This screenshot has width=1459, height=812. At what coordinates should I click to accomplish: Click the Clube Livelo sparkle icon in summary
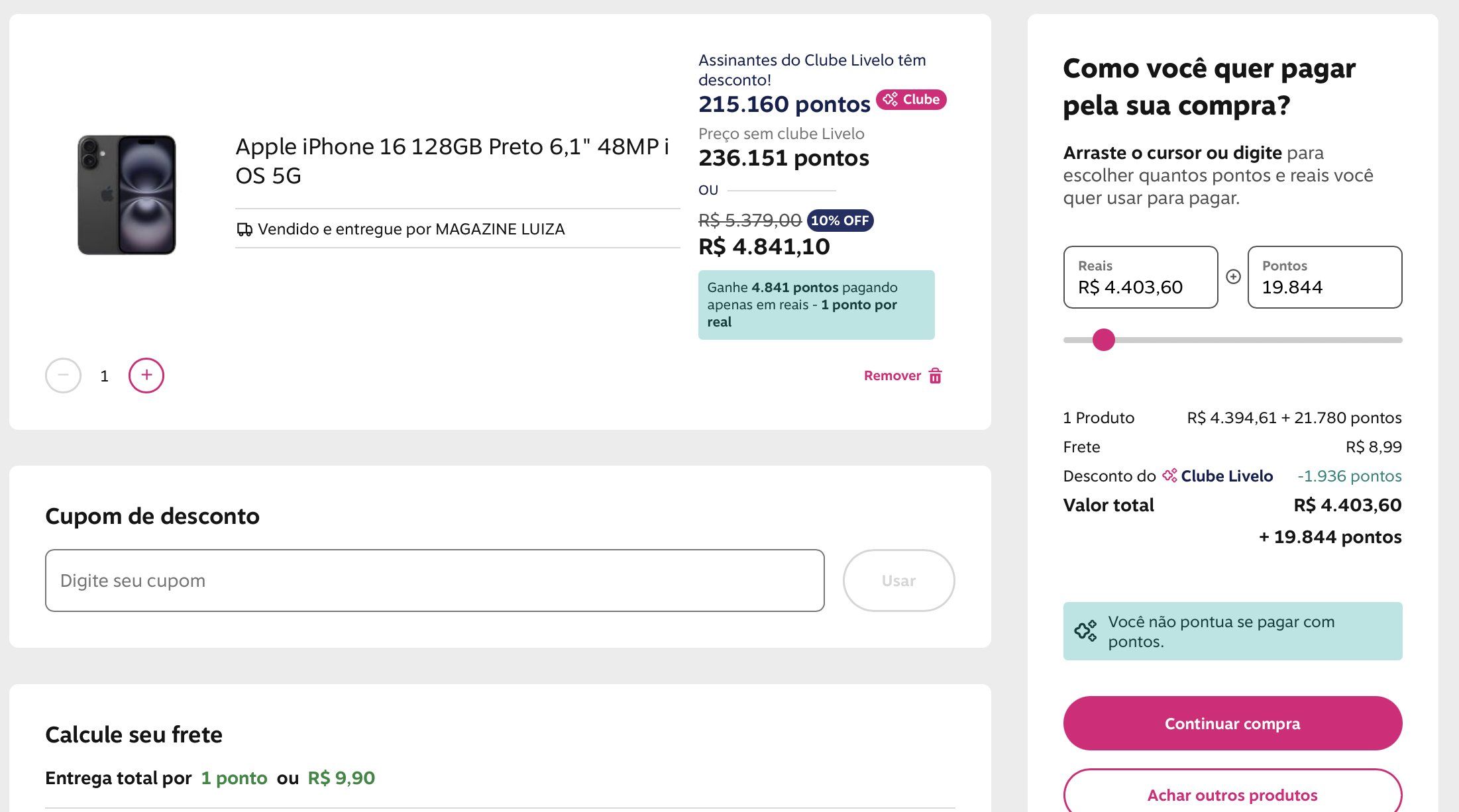[1169, 476]
